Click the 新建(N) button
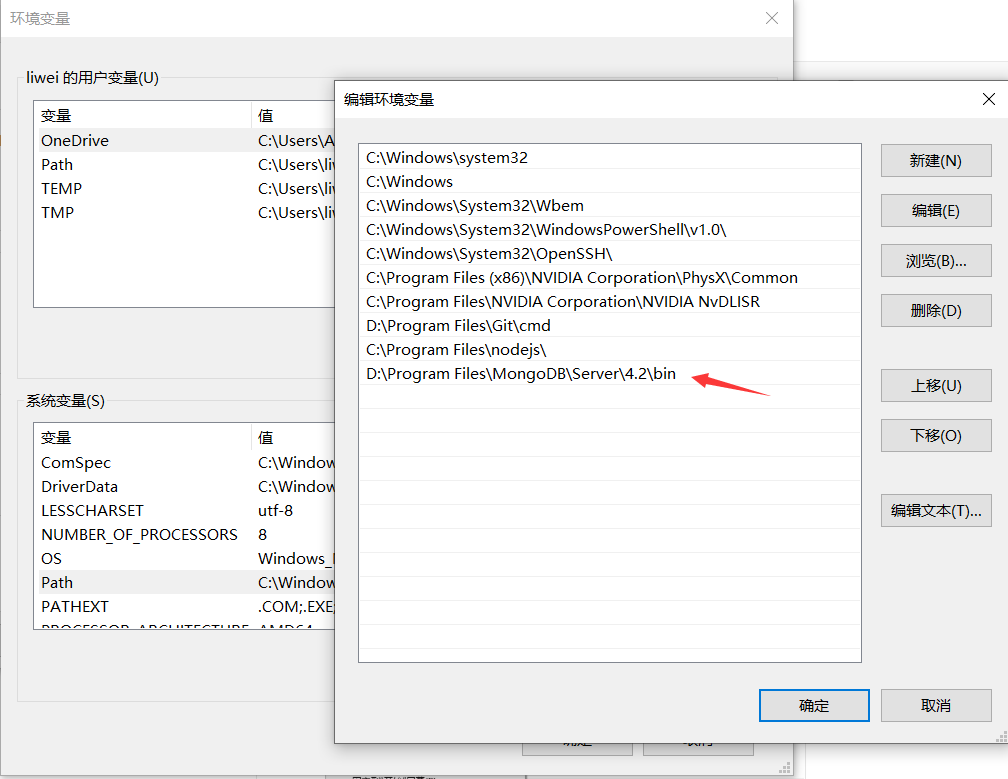 point(935,161)
